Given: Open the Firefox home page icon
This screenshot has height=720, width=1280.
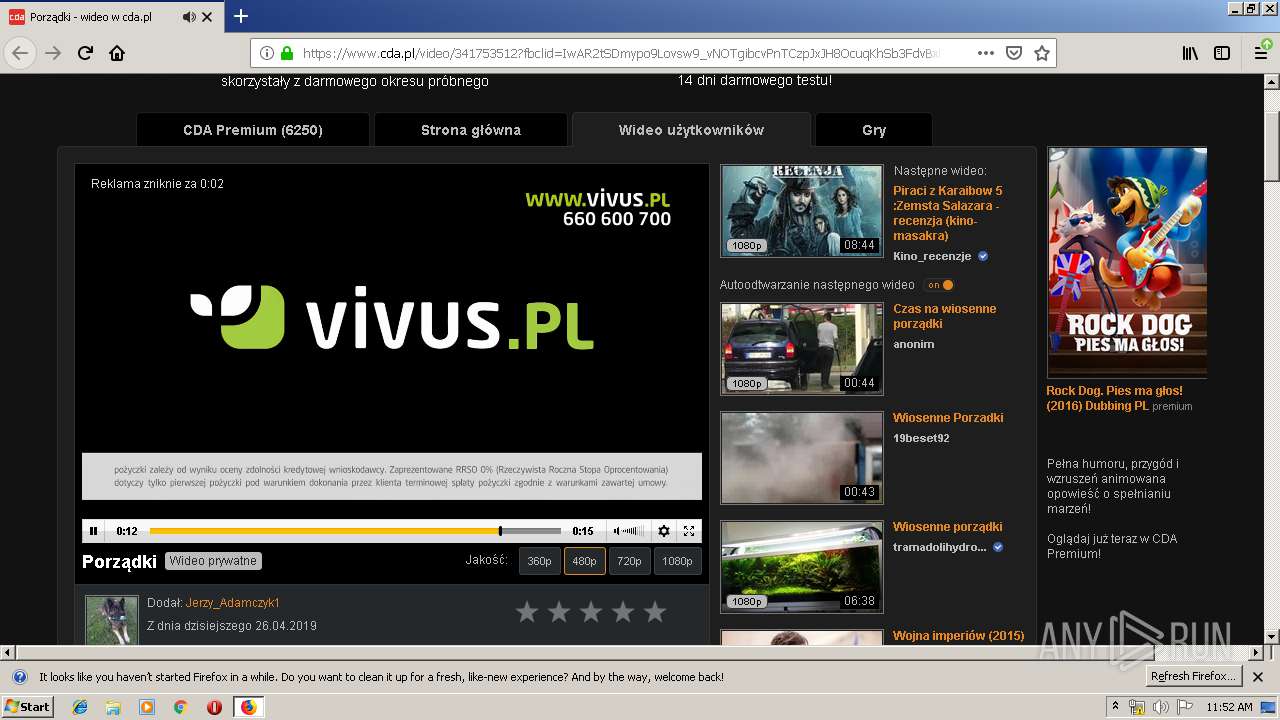Looking at the screenshot, I should 117,53.
